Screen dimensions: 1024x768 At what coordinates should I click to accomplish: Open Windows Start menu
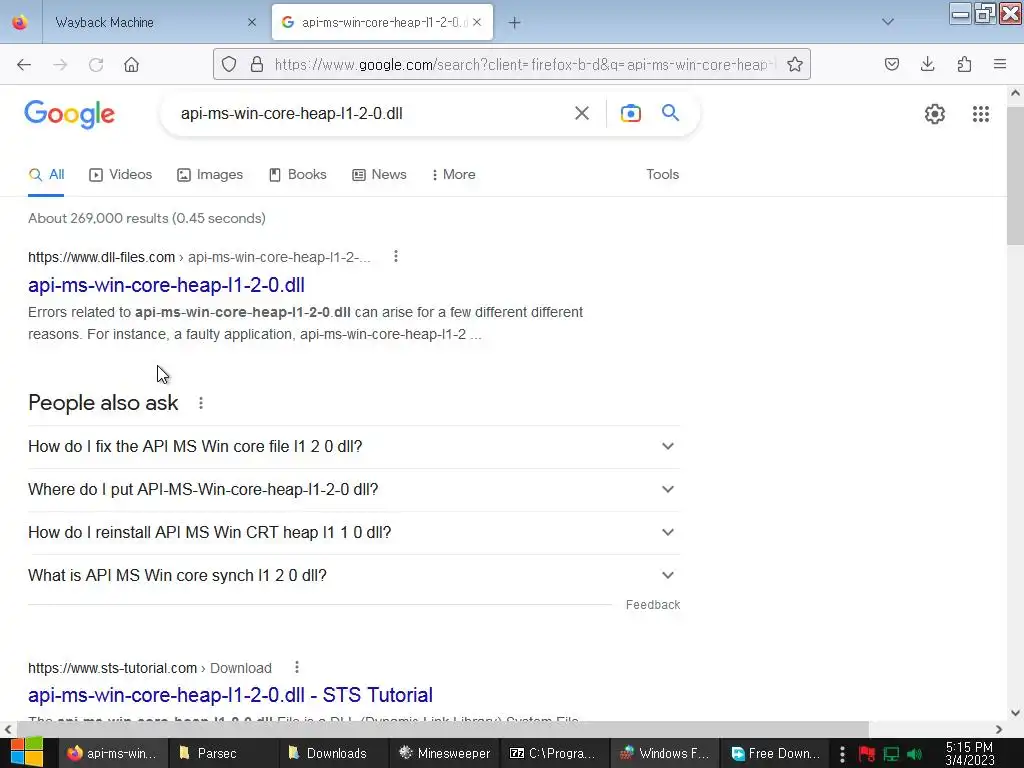[26, 753]
